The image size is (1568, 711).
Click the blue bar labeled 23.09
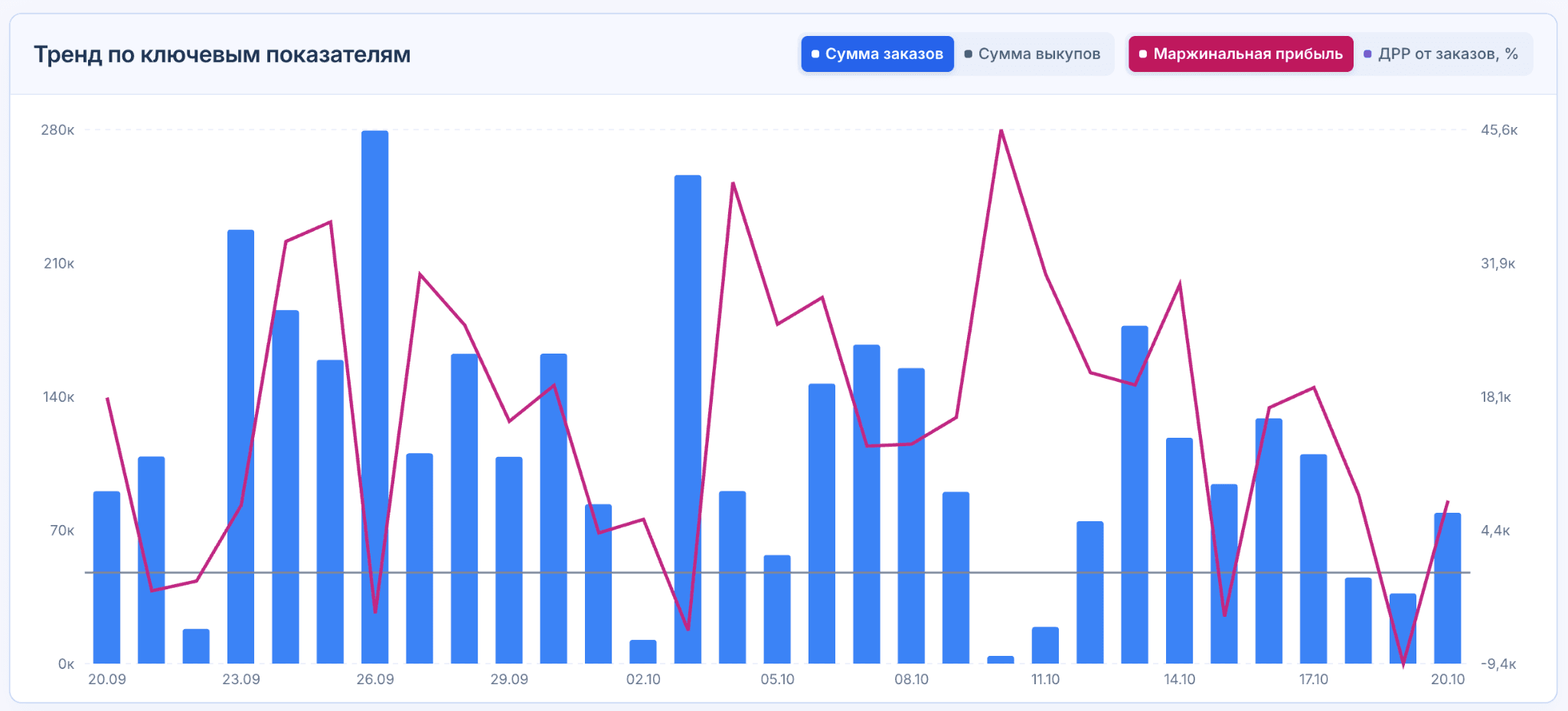click(241, 446)
